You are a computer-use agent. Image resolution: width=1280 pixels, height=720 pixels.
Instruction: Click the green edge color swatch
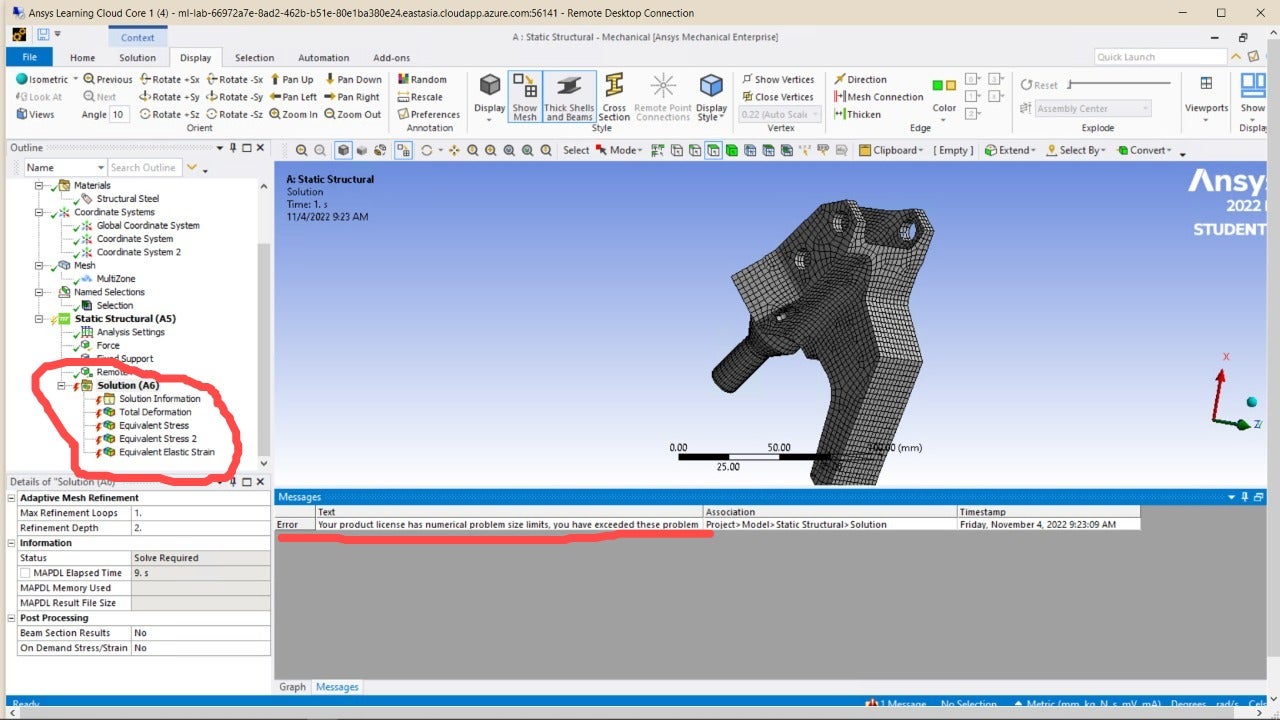[937, 85]
